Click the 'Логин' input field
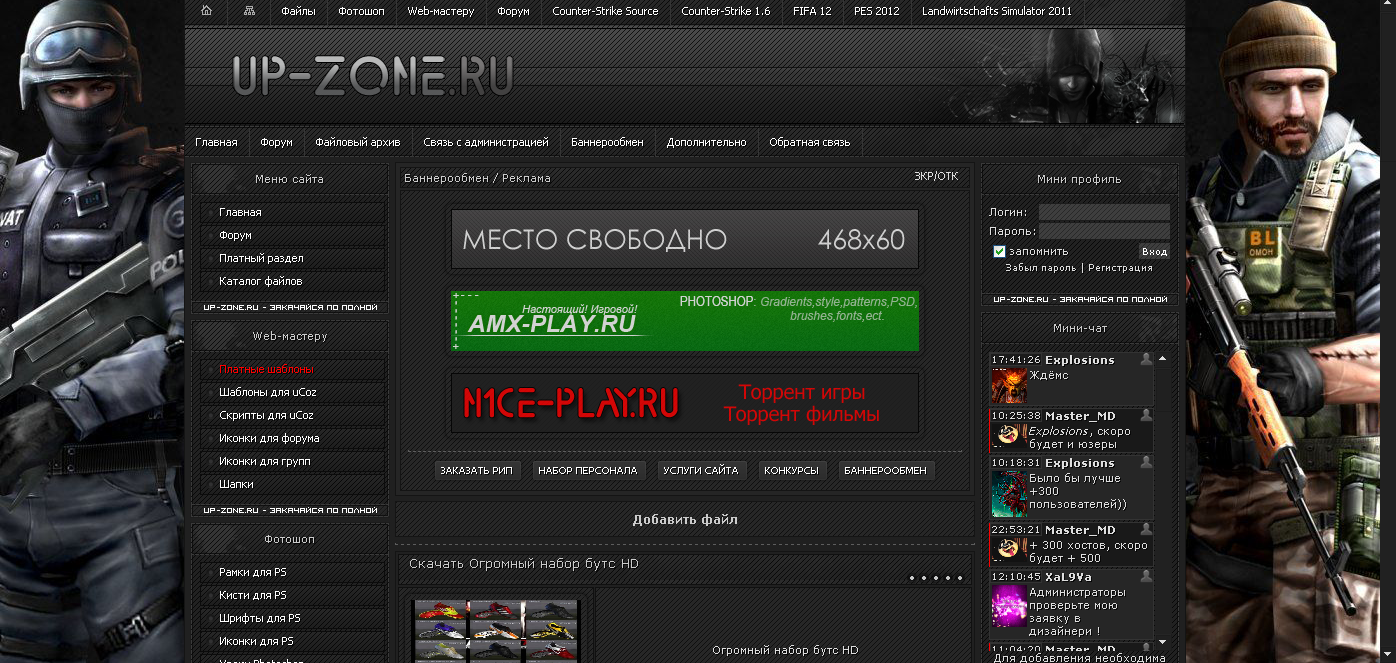Viewport: 1396px width, 663px height. pos(1104,212)
